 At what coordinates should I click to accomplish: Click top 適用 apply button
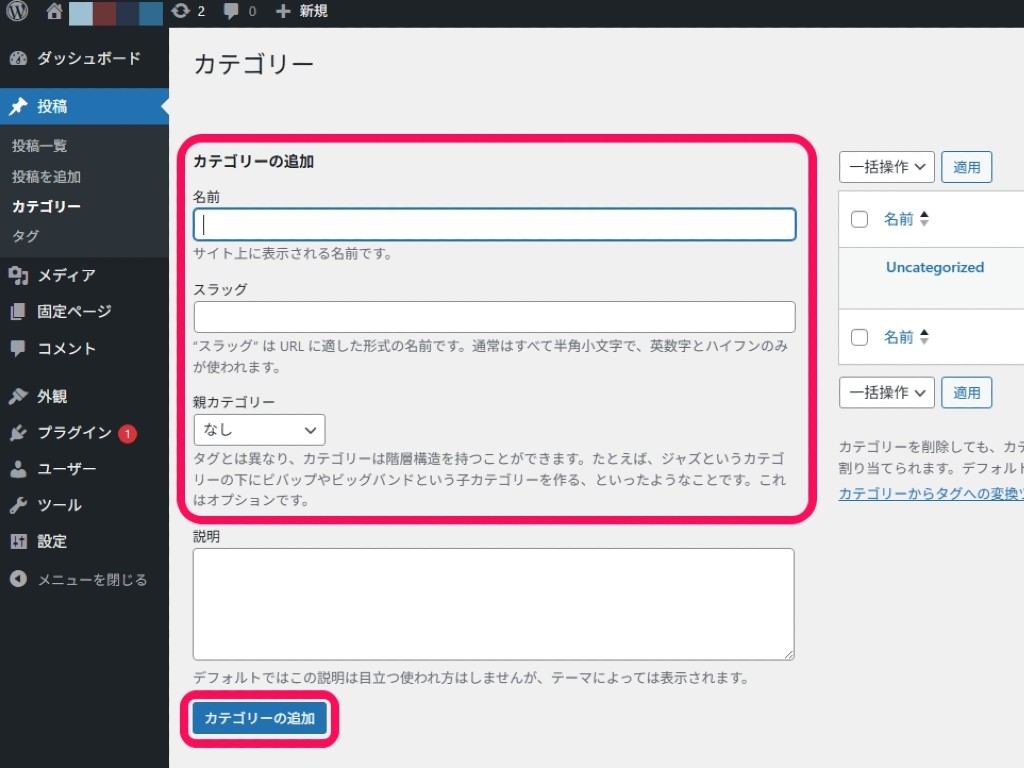(x=967, y=167)
